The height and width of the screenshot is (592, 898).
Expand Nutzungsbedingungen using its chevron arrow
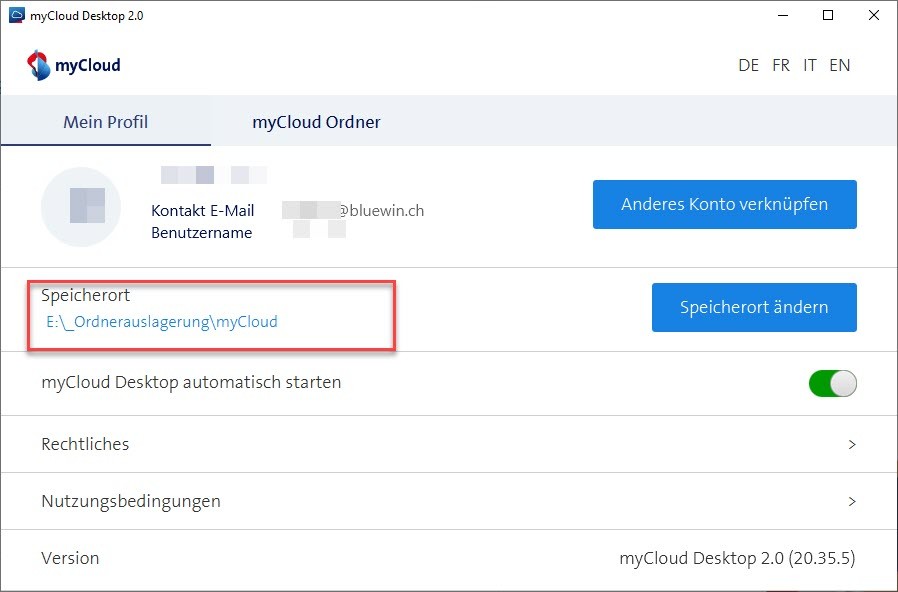852,501
